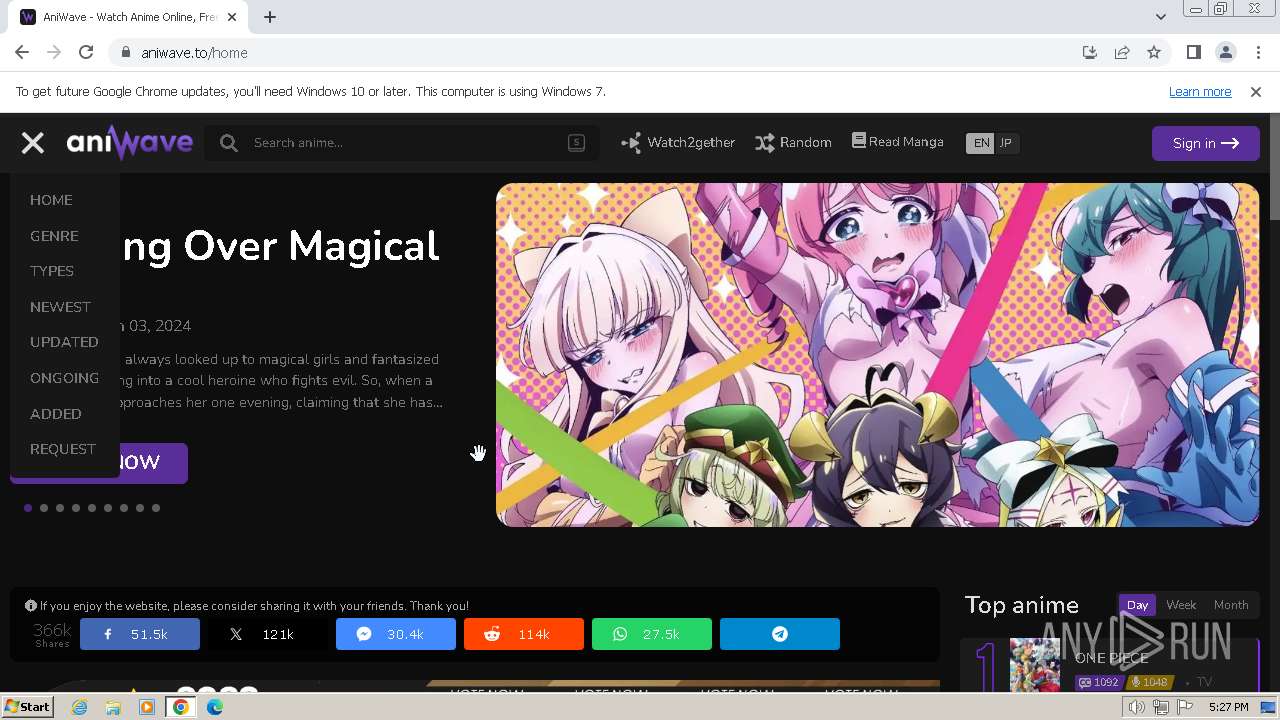
Task: Click the taskbar clock 5:27 PM
Action: click(1228, 707)
